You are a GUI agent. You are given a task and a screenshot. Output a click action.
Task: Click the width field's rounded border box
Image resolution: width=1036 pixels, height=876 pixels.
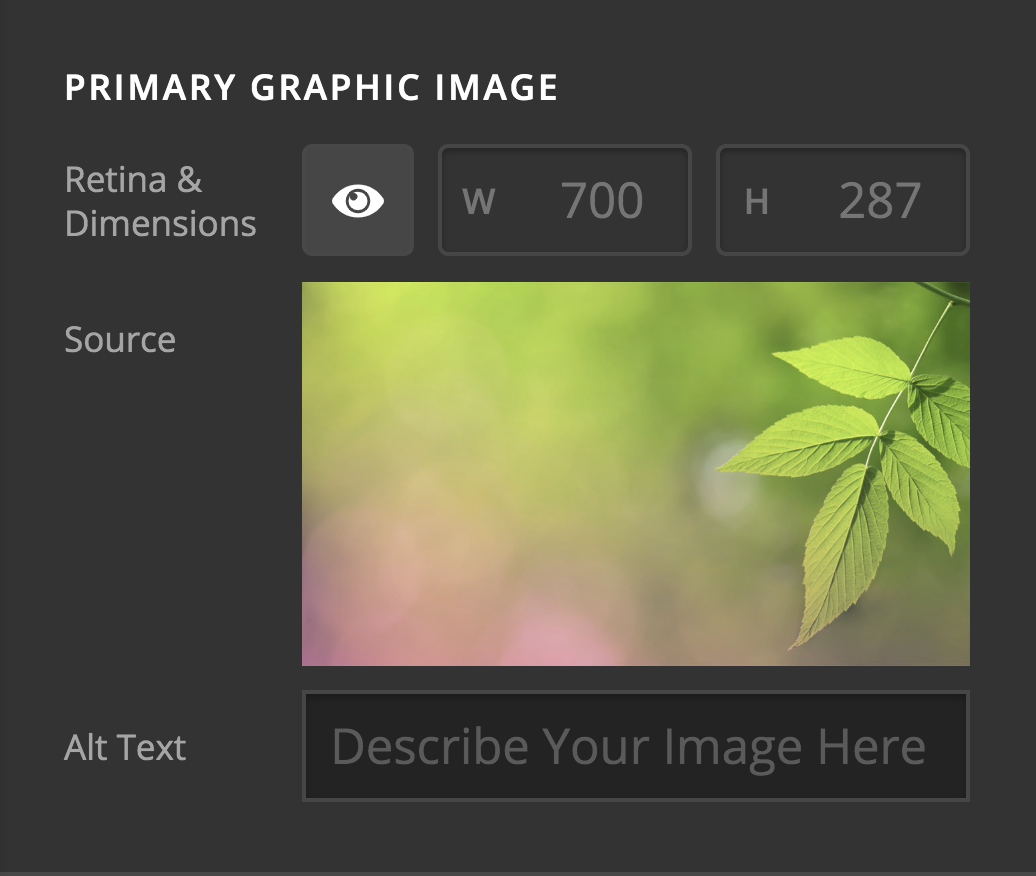(x=564, y=200)
